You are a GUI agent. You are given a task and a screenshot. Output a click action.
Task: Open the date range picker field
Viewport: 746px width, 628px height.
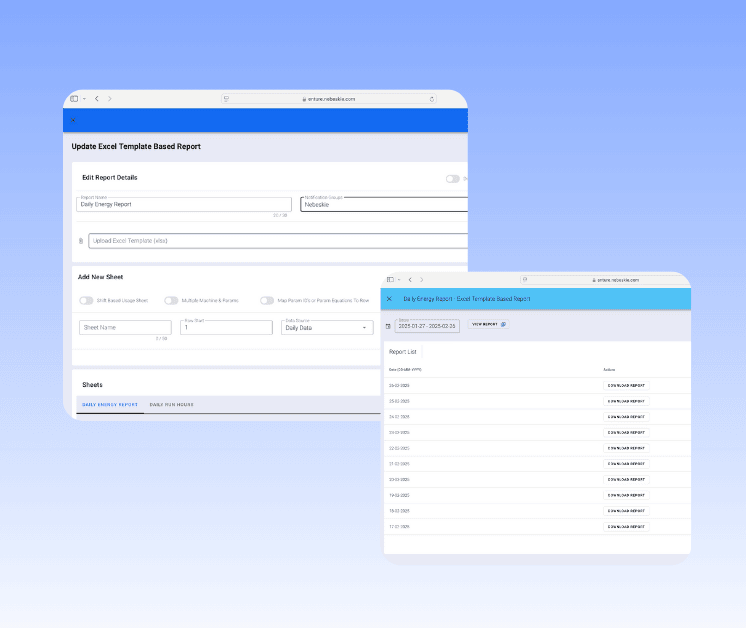click(427, 326)
